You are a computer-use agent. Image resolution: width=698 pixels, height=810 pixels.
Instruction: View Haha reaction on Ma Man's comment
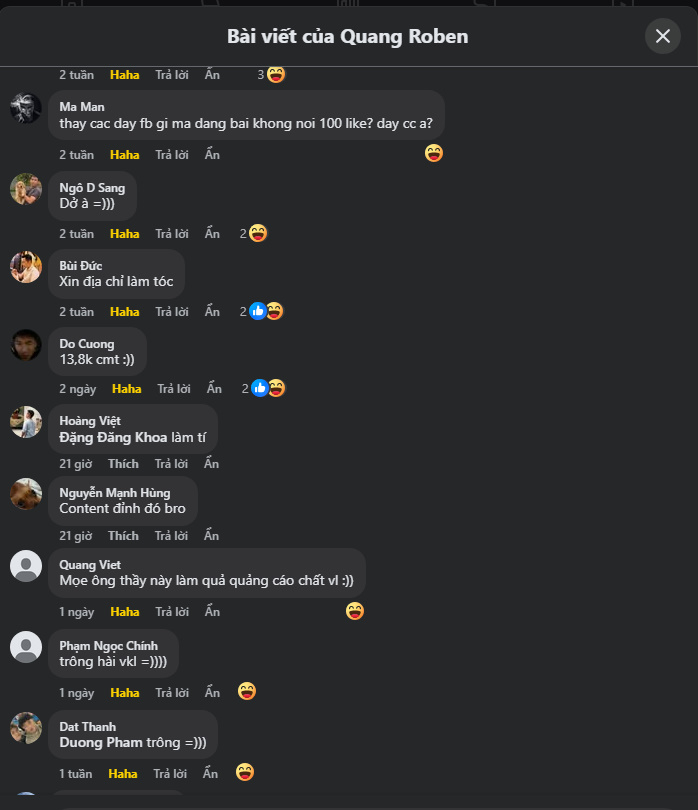pos(433,154)
